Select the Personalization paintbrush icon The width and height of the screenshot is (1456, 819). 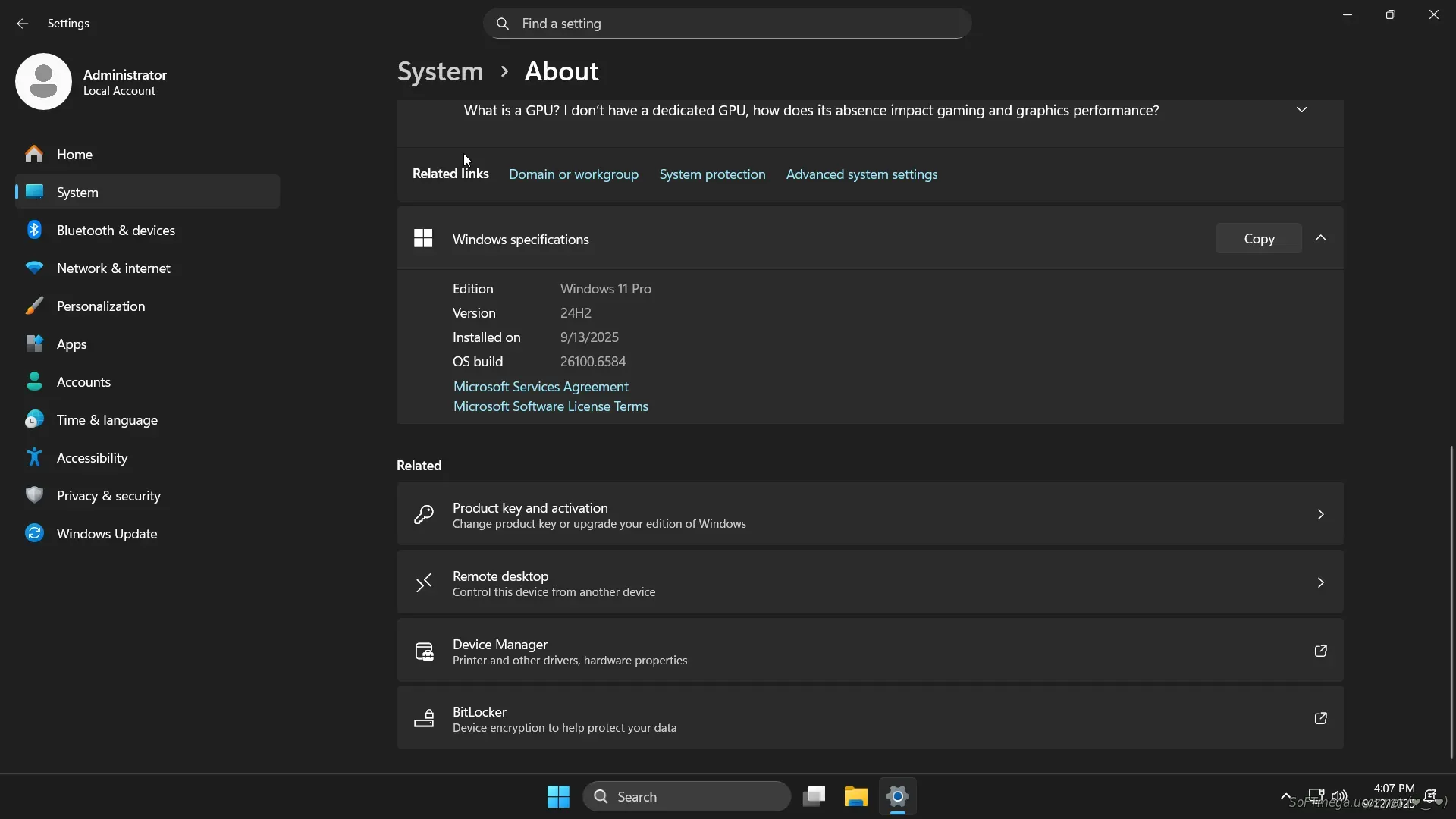[34, 306]
